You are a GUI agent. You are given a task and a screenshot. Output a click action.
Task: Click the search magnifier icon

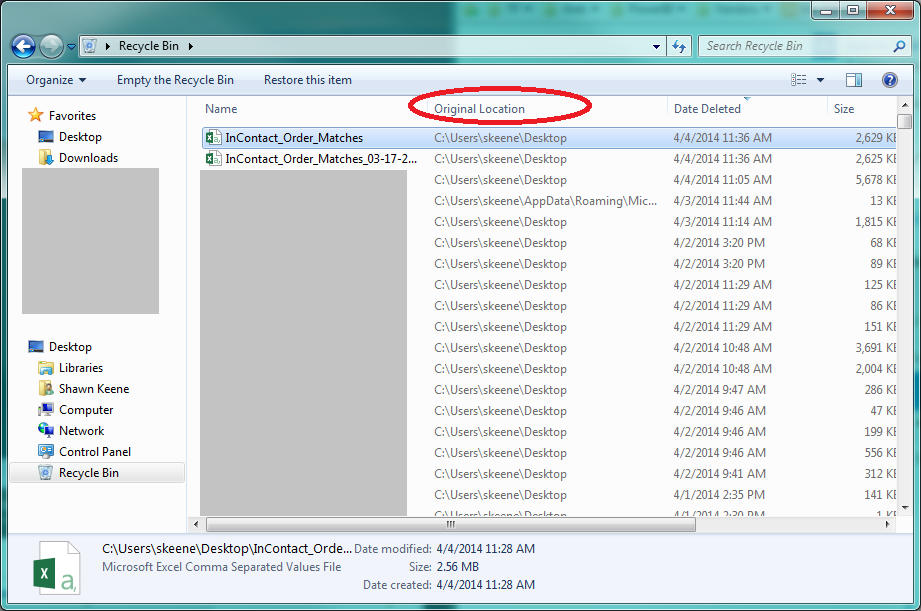tap(899, 46)
